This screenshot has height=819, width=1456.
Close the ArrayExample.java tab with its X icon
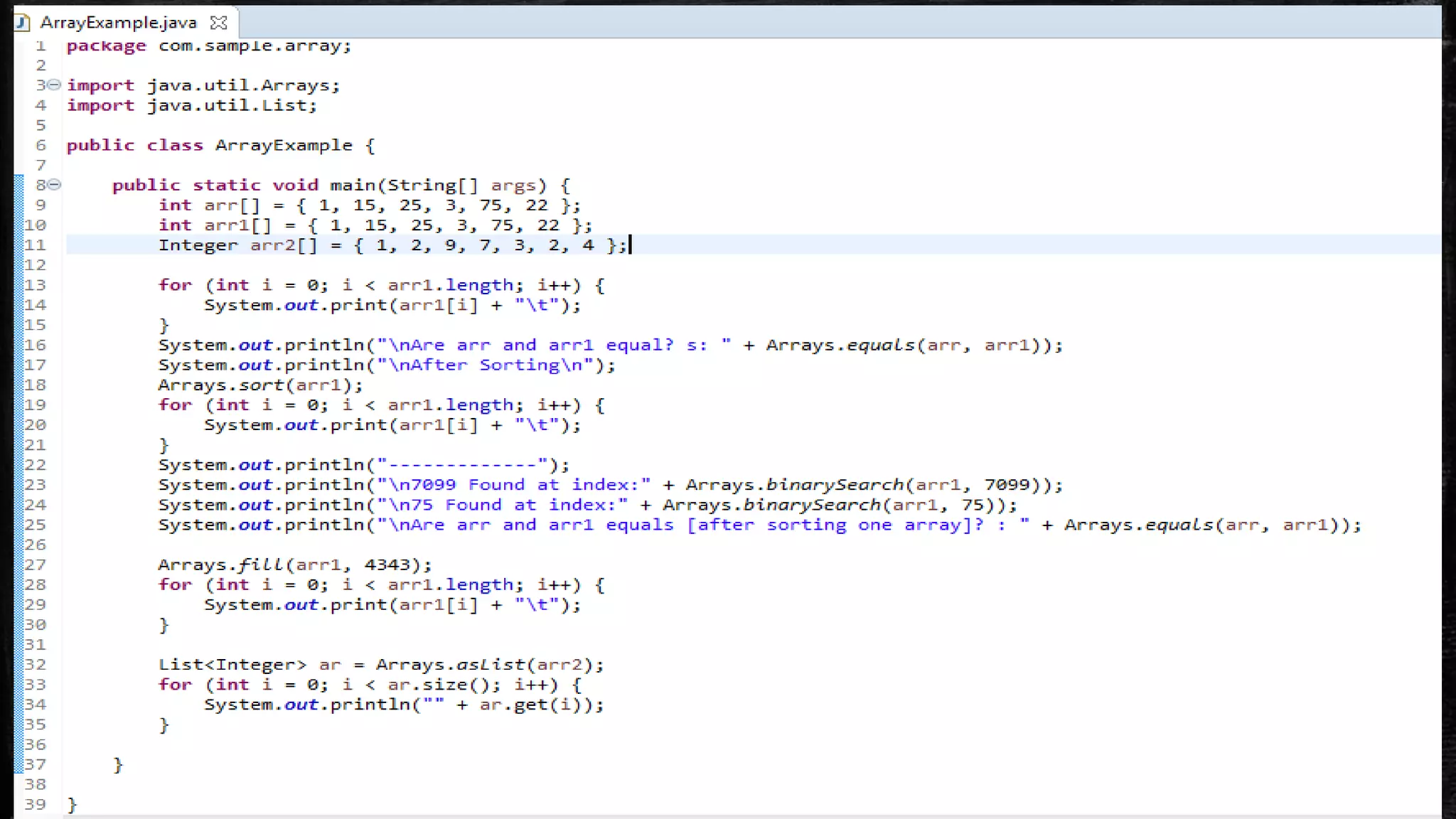(x=219, y=23)
